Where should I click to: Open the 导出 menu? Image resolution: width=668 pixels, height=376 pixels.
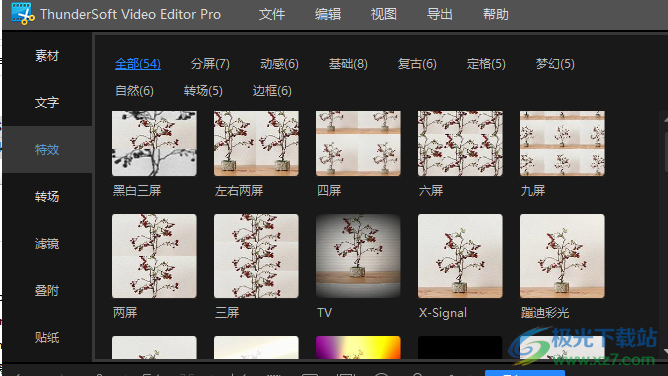point(439,14)
